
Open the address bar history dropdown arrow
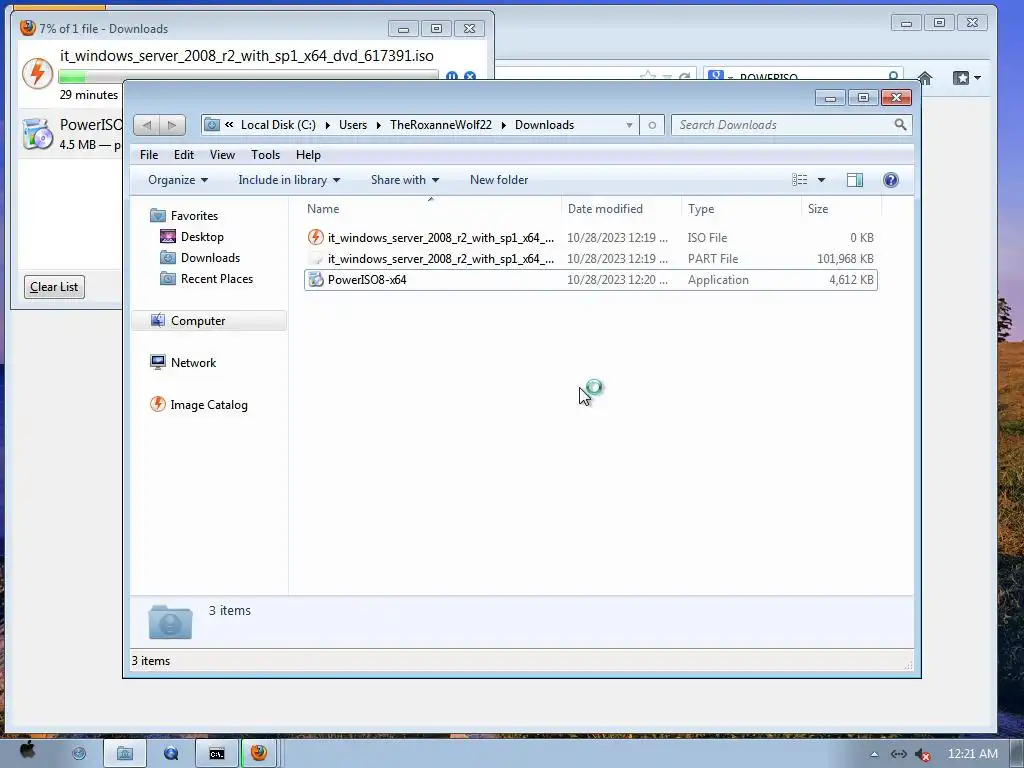point(629,125)
